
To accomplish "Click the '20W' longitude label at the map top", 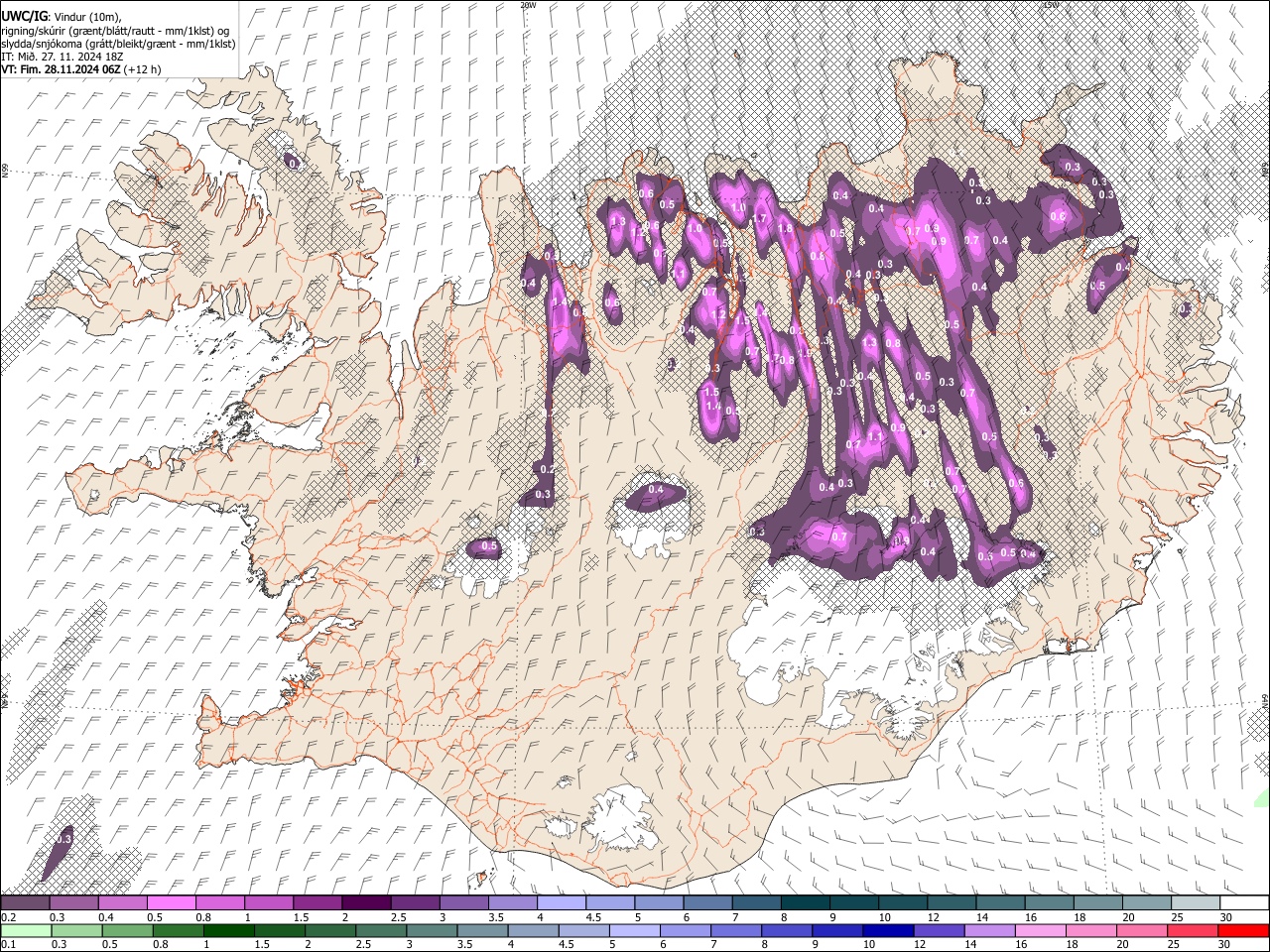I will 528,5.
